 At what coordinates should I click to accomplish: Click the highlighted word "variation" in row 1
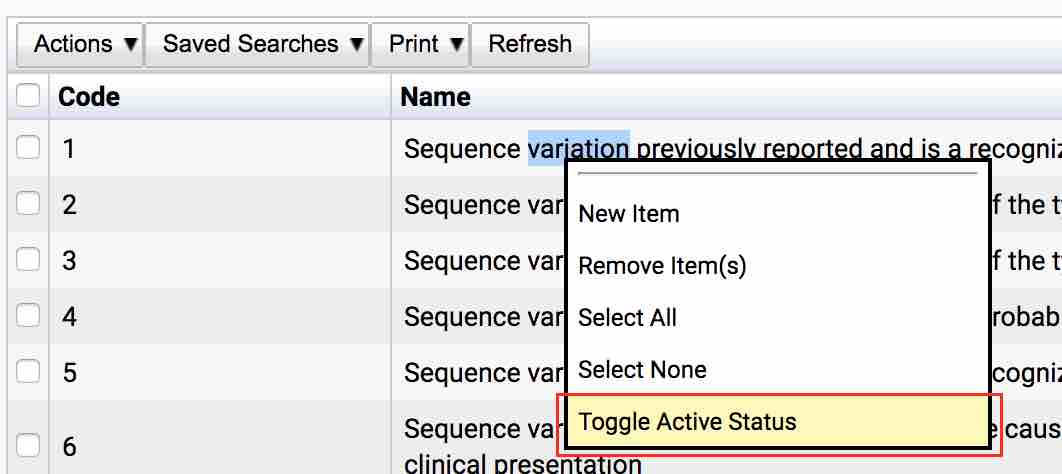tap(578, 149)
